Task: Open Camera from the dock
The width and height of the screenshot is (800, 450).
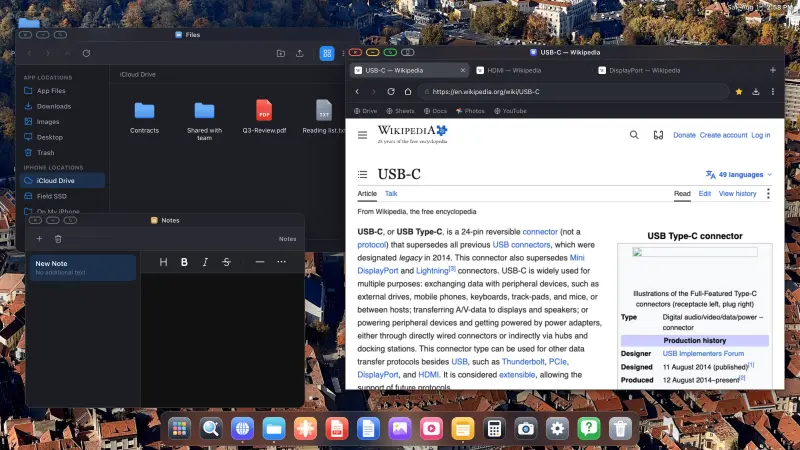Action: click(x=526, y=429)
